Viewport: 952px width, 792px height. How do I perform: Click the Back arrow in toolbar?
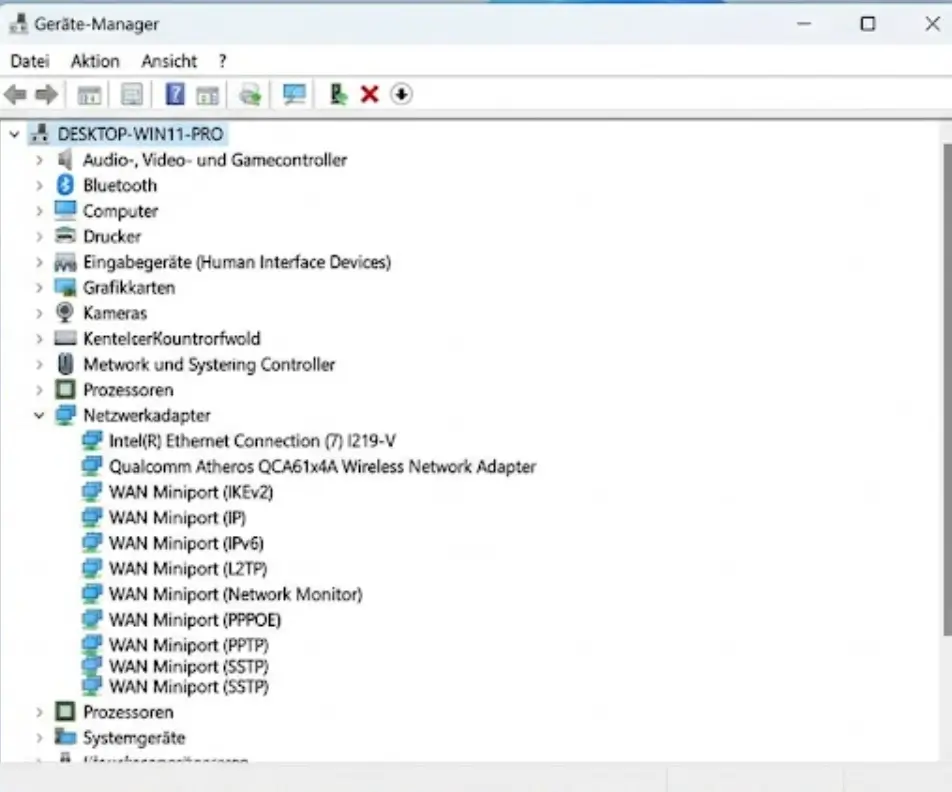(15, 95)
